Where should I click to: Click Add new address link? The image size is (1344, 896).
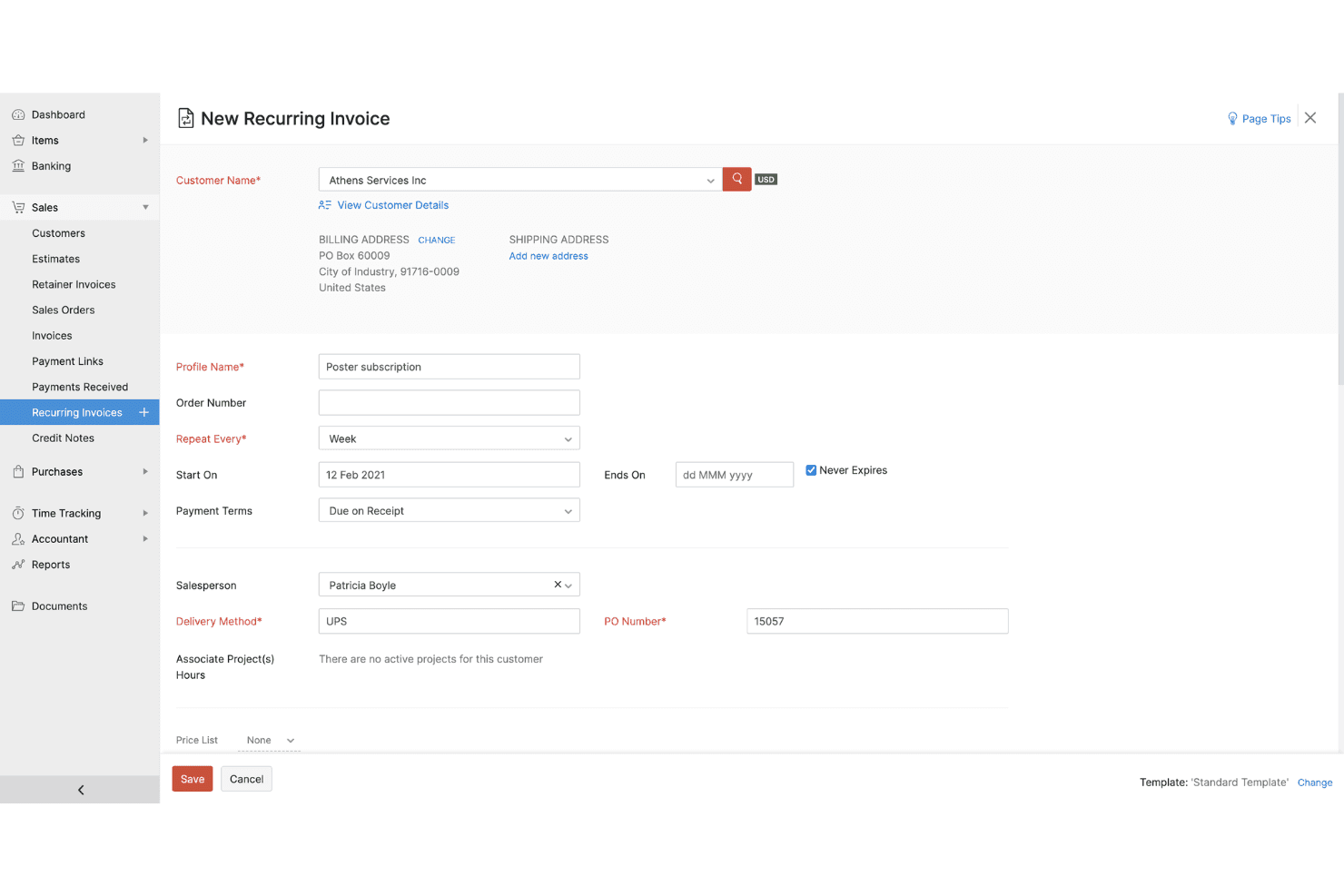(x=548, y=256)
